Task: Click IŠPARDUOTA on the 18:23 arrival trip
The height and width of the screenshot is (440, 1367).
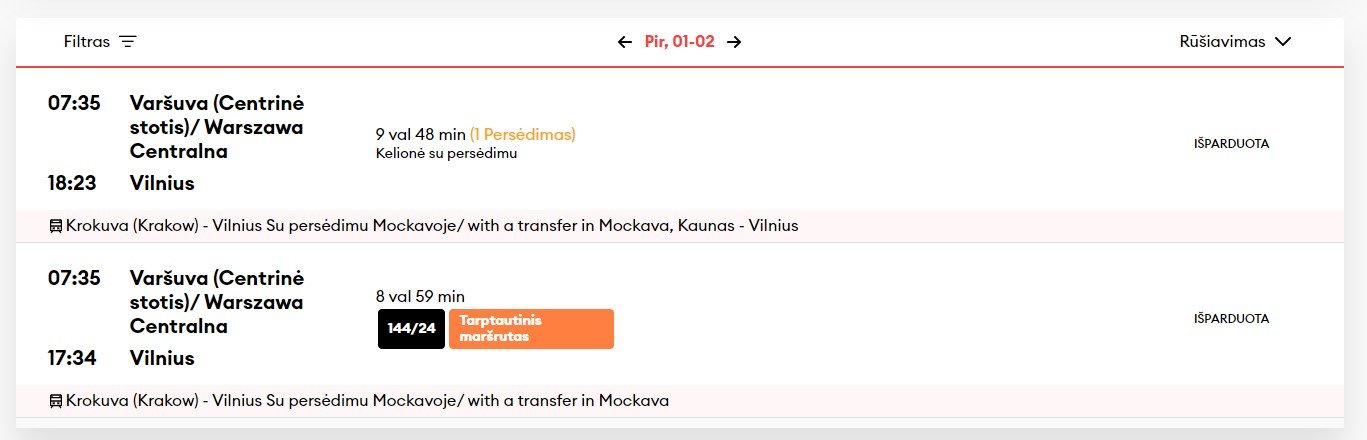Action: [x=1231, y=143]
